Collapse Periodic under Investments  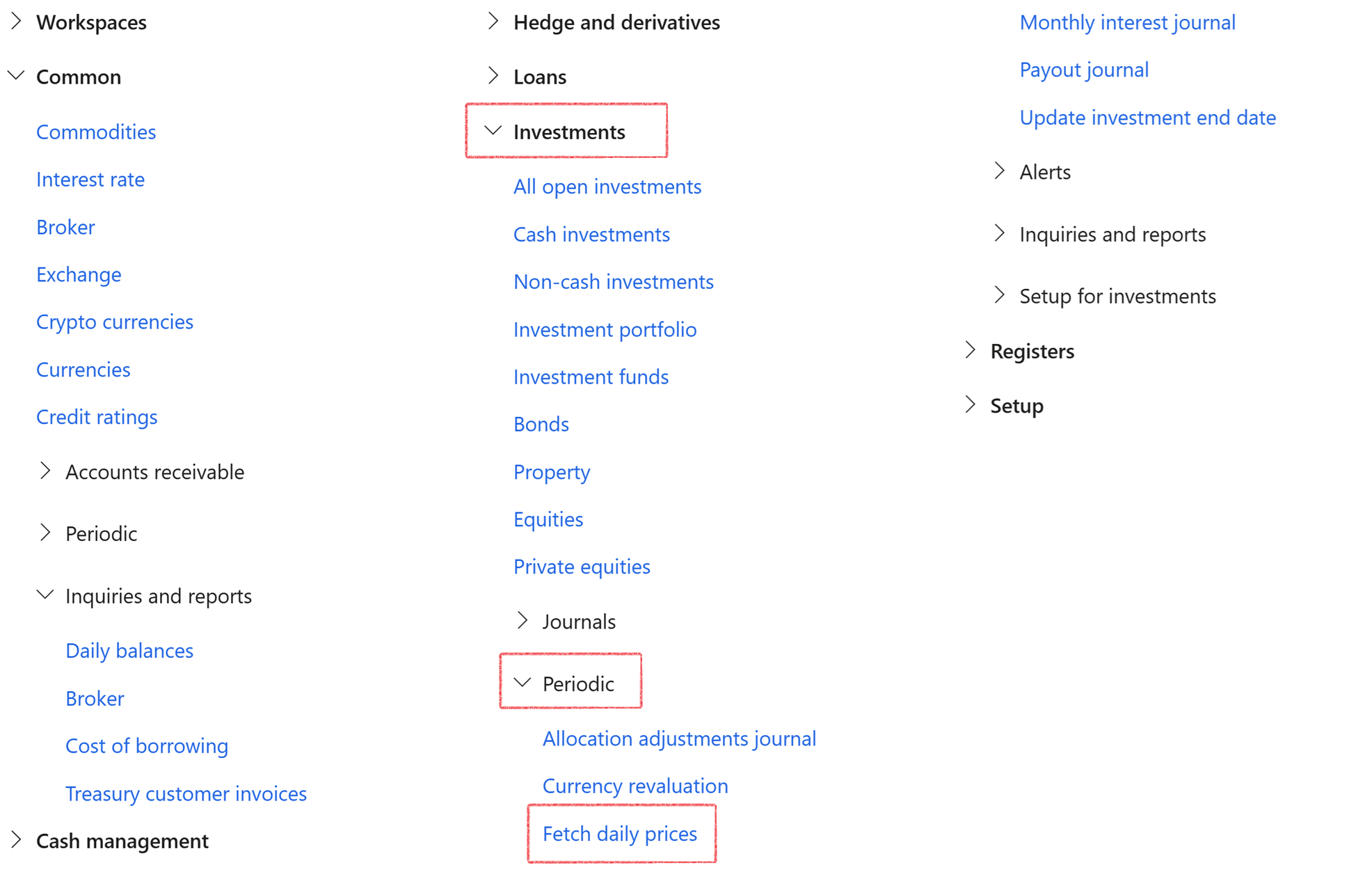(x=523, y=683)
